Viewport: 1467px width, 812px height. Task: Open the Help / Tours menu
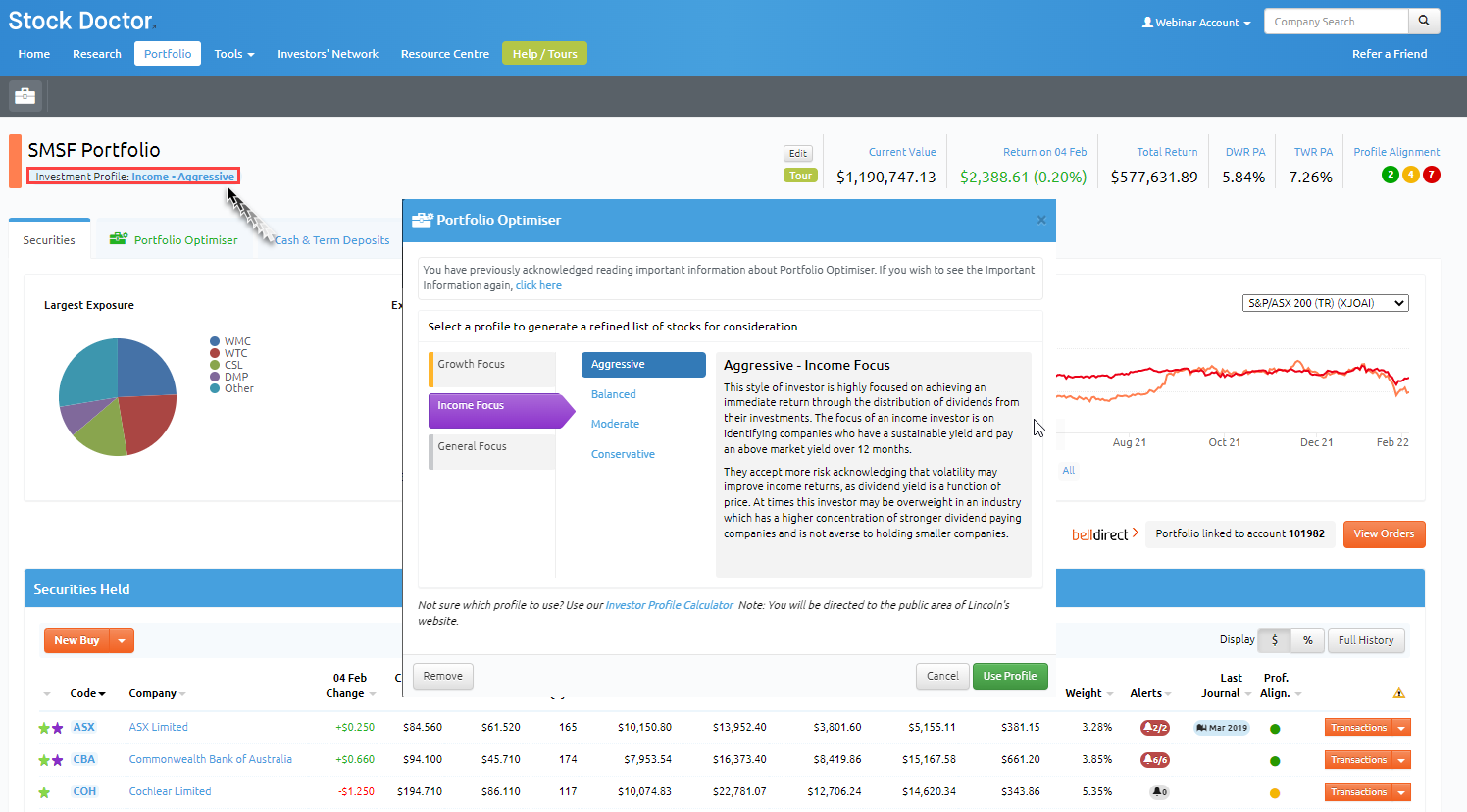(x=544, y=54)
